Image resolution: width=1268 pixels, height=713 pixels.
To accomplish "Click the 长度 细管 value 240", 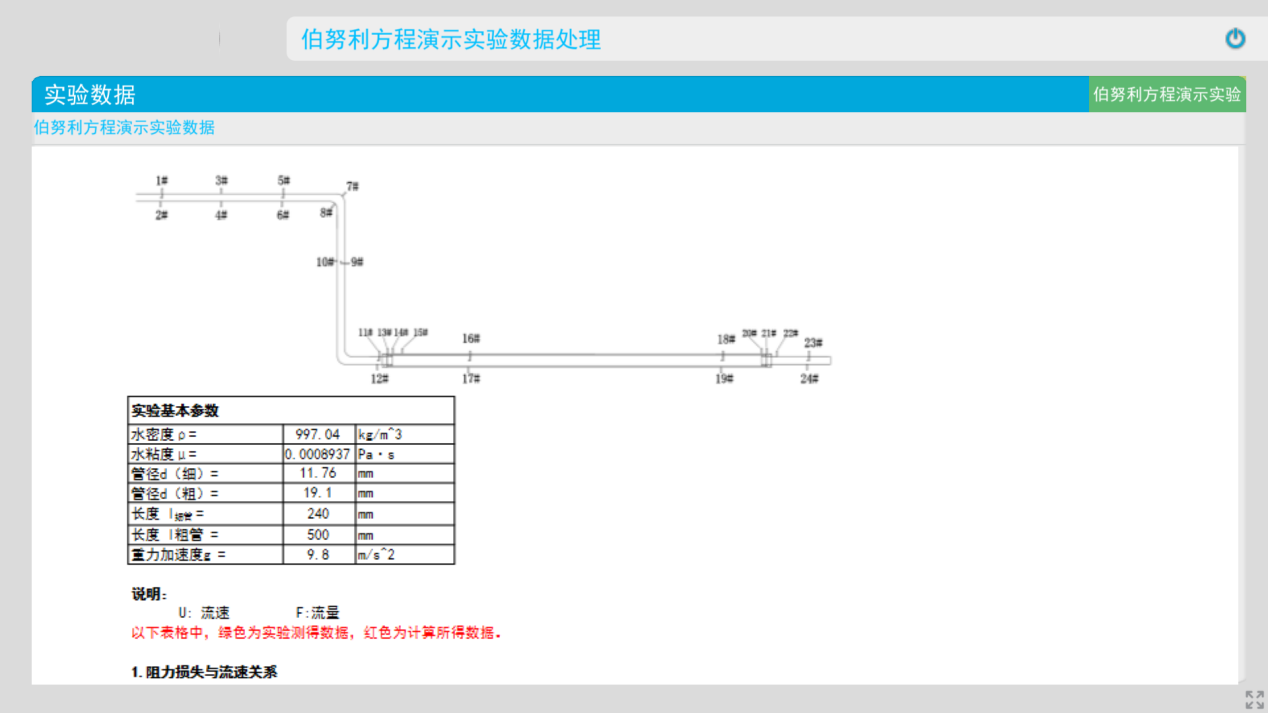I will click(x=316, y=514).
